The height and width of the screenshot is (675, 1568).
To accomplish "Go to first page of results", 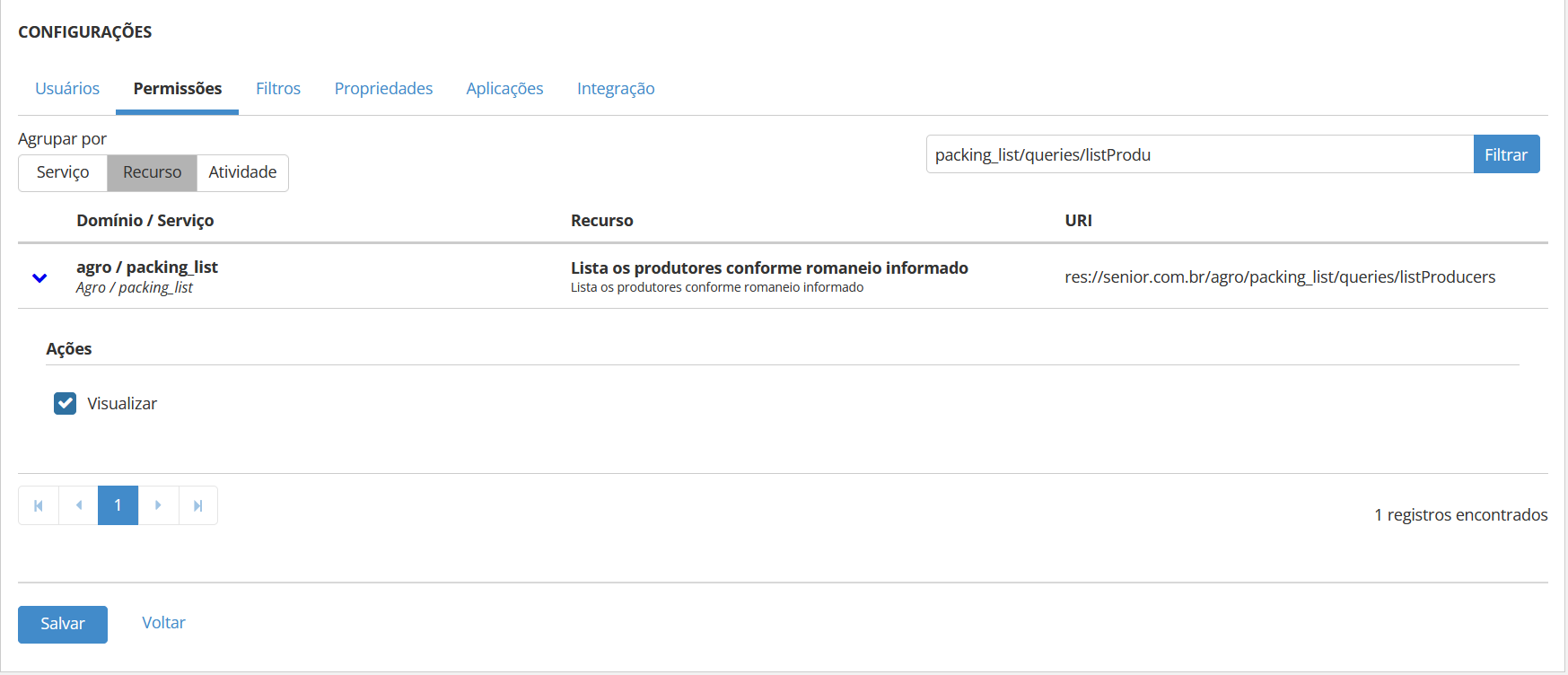I will click(x=39, y=505).
